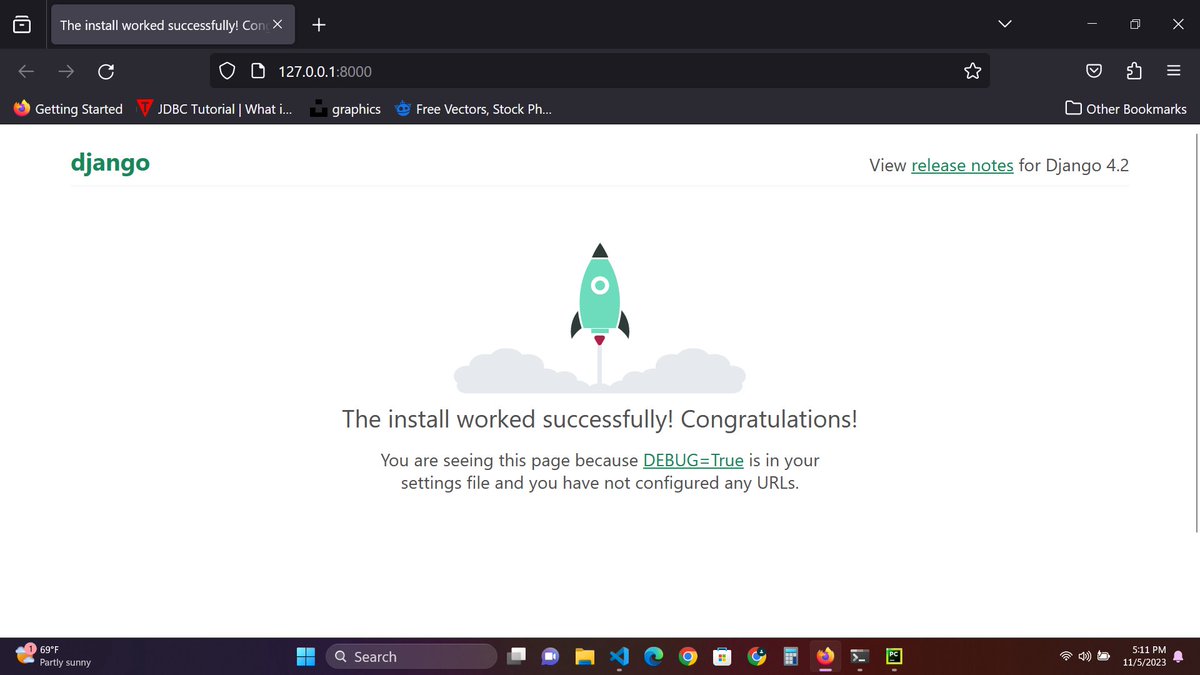Open Task View on the taskbar
The height and width of the screenshot is (675, 1200).
[516, 657]
